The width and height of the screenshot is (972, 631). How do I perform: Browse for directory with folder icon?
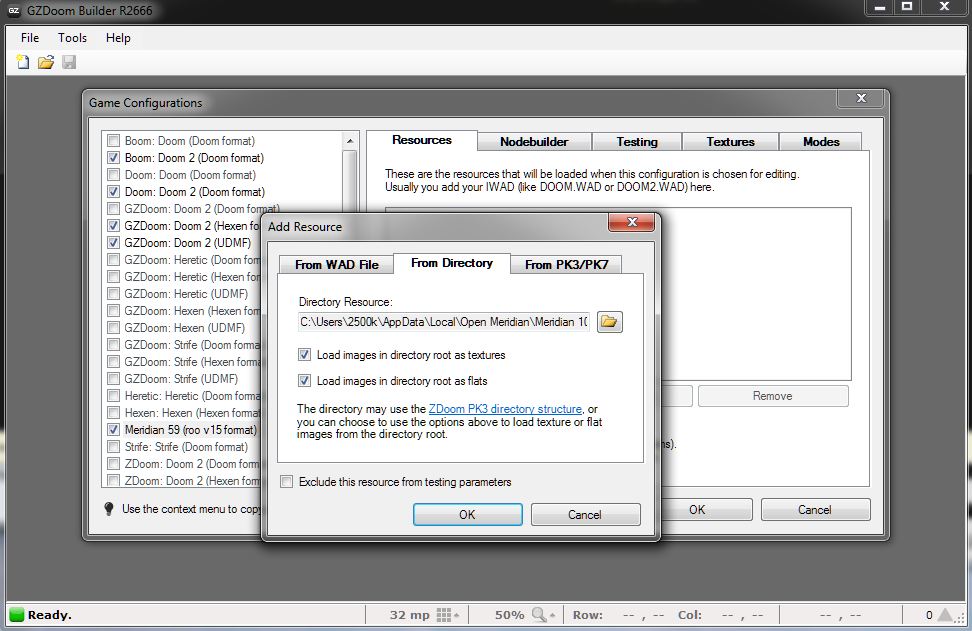[609, 322]
